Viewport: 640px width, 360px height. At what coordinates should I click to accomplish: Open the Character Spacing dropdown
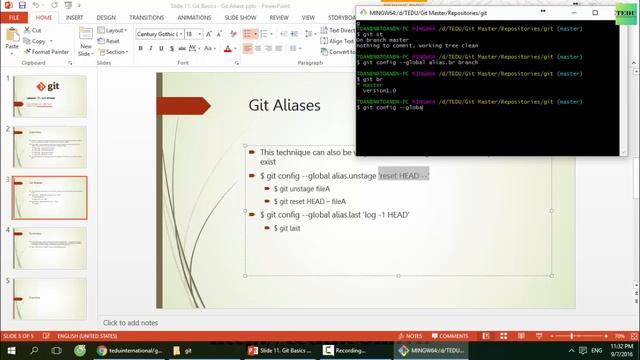tap(195, 49)
